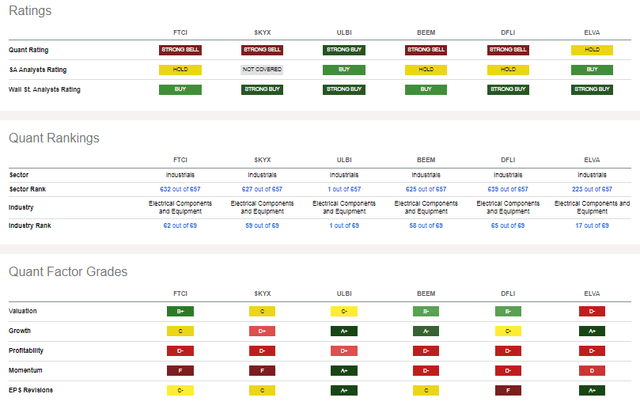Click the ELVA column header in Quant Rankings
Screen dimensions: 640x409
592,160
